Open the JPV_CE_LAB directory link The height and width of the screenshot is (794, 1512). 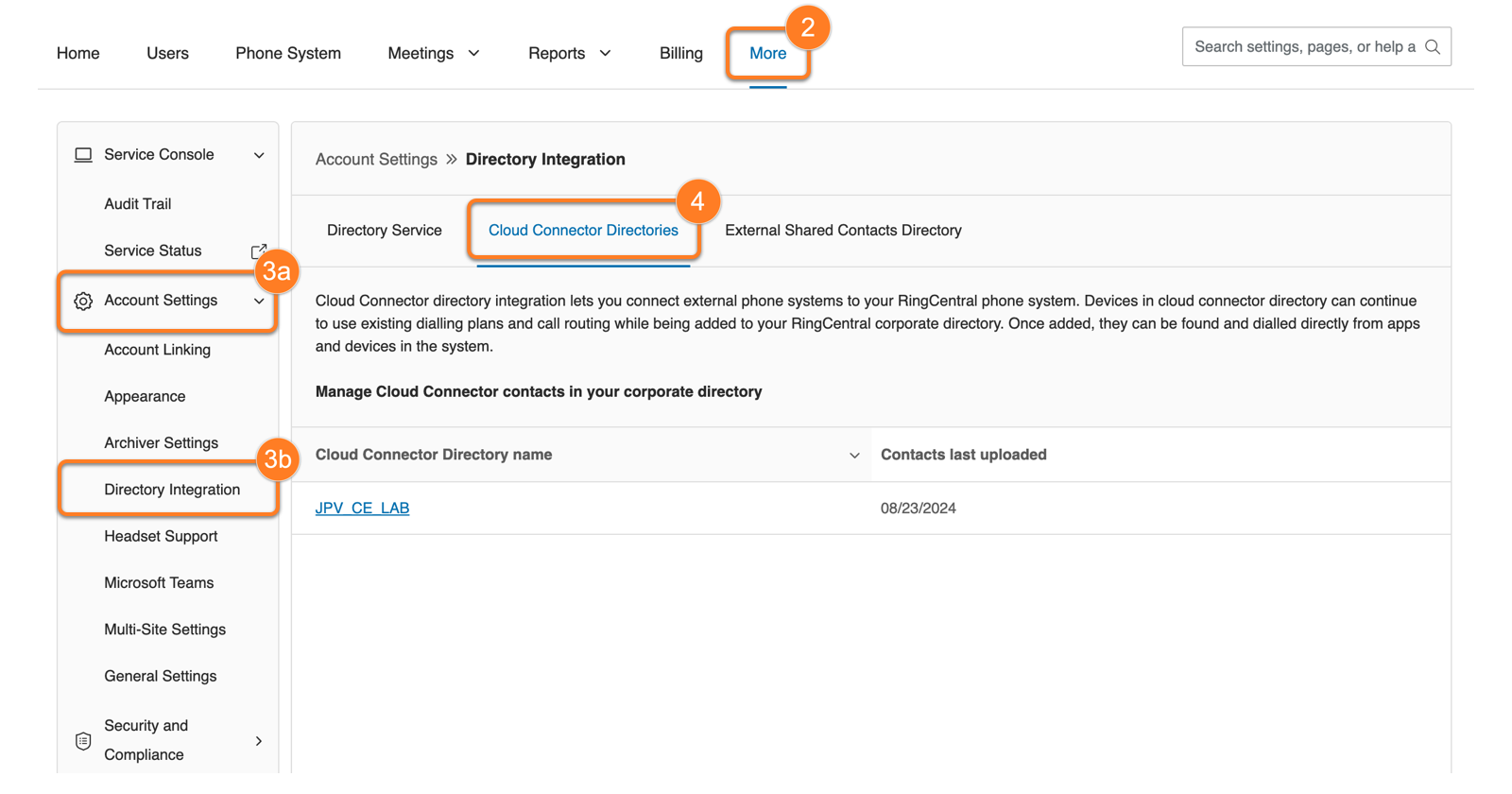tap(362, 509)
